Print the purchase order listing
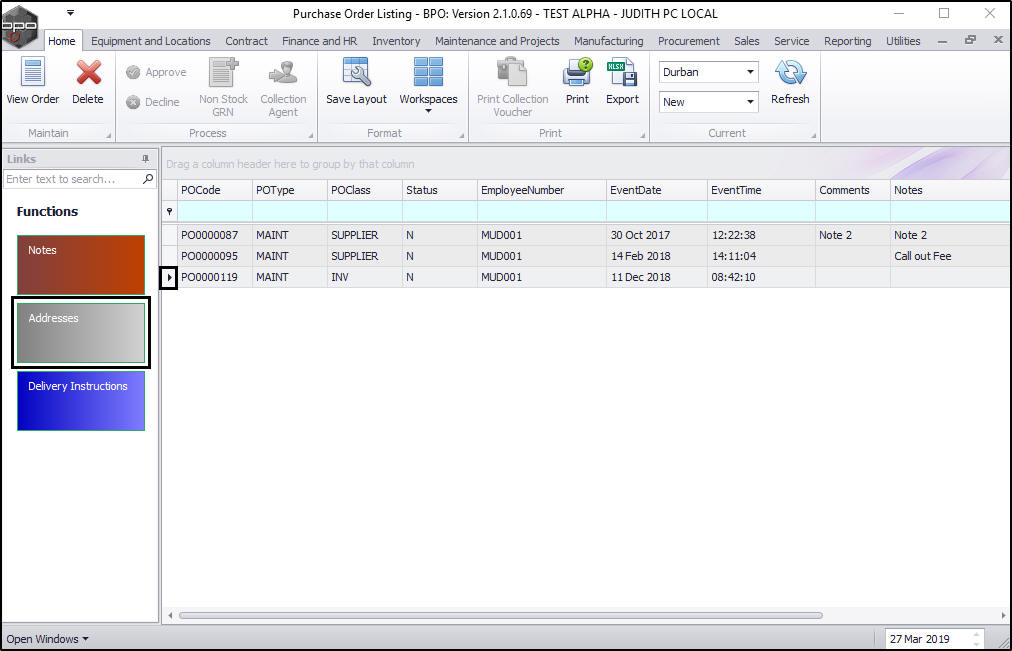Image resolution: width=1012 pixels, height=651 pixels. tap(577, 81)
